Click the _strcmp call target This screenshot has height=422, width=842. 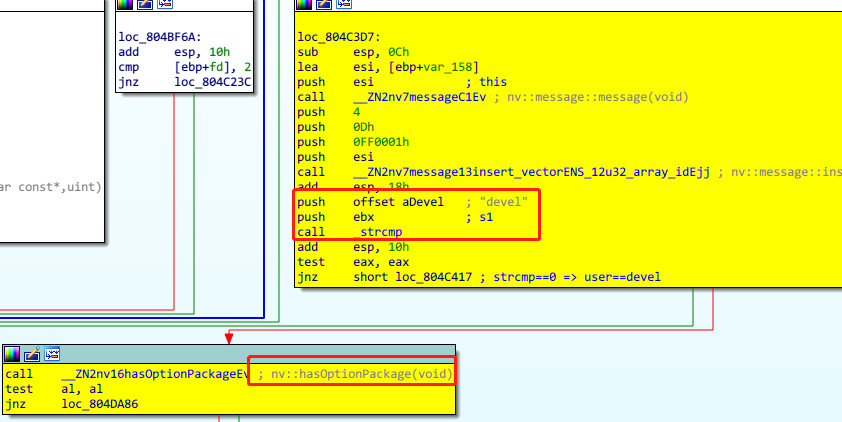click(385, 232)
